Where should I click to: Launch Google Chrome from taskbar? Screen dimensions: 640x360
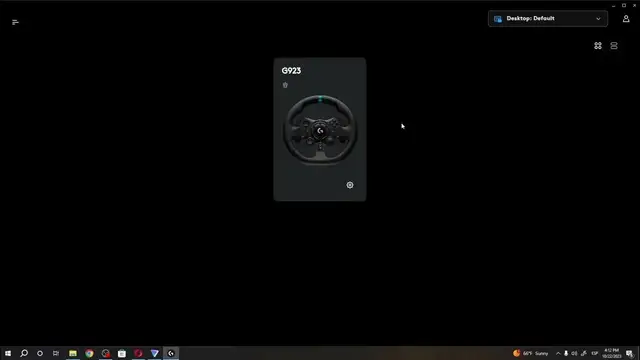pos(89,353)
